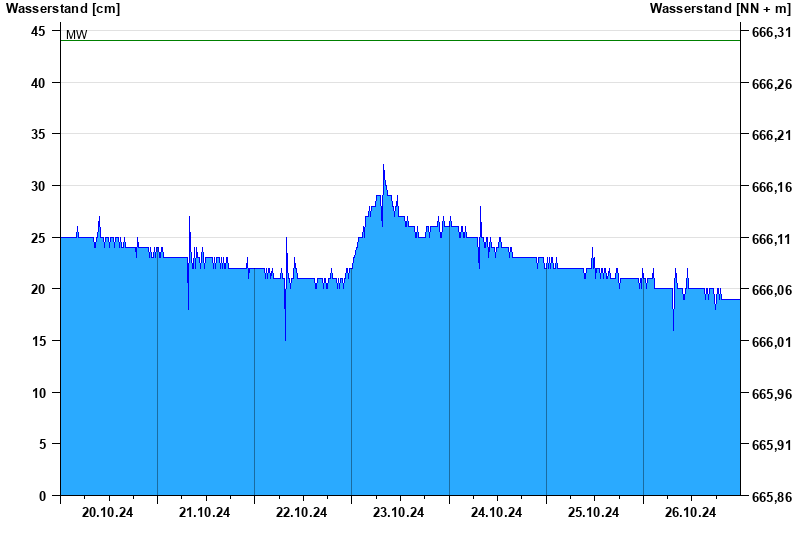
Task: Click the left axis value 25
Action: pos(38,238)
